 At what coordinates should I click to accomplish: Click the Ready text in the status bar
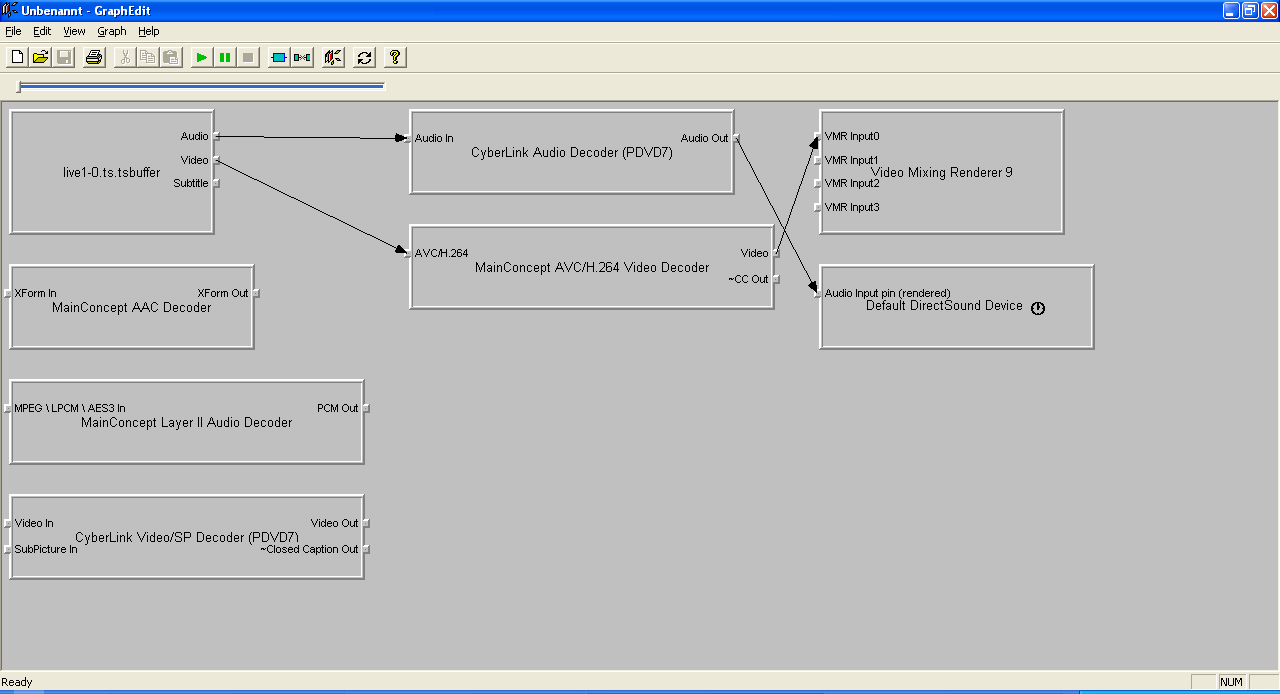coord(17,682)
